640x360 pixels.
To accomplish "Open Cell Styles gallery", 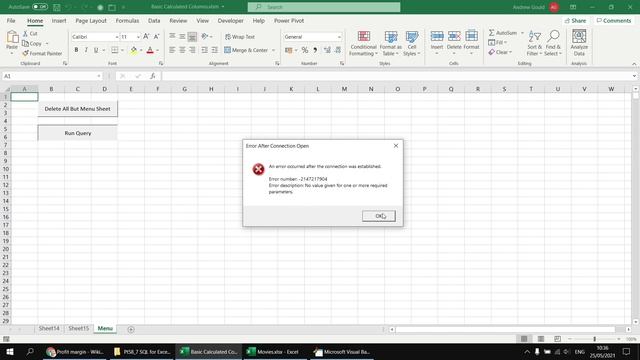I will pyautogui.click(x=412, y=43).
